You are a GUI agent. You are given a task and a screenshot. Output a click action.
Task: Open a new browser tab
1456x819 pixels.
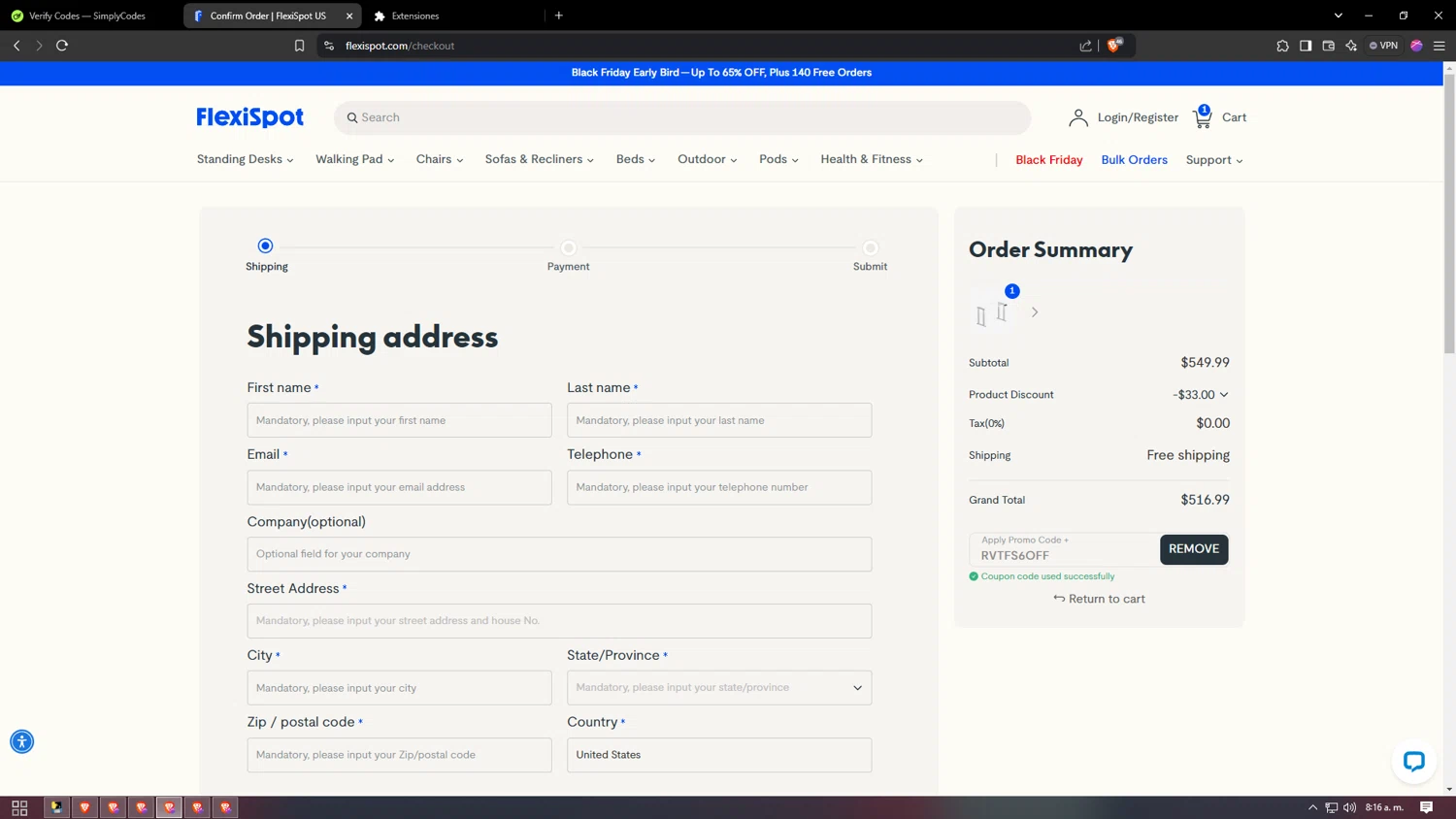pyautogui.click(x=559, y=16)
